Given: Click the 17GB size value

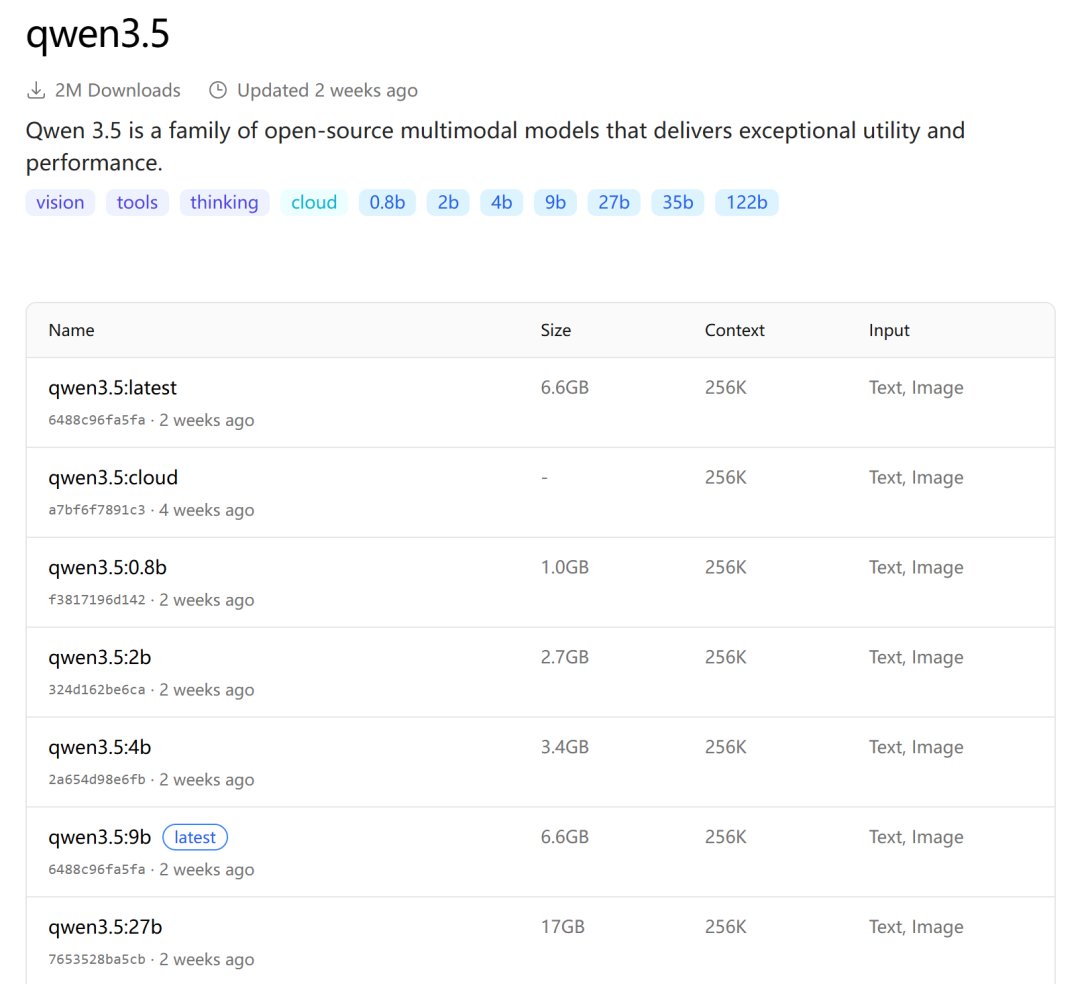Looking at the screenshot, I should pyautogui.click(x=563, y=927).
